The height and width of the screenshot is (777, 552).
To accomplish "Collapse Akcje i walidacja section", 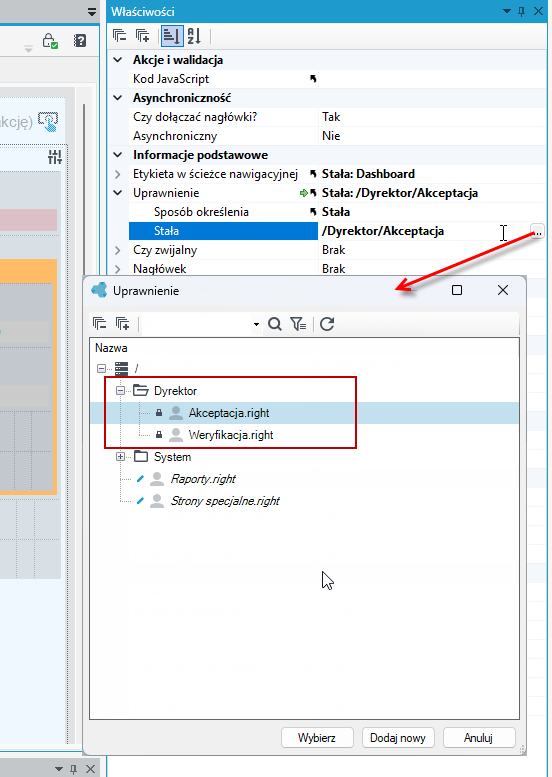I will (117, 60).
